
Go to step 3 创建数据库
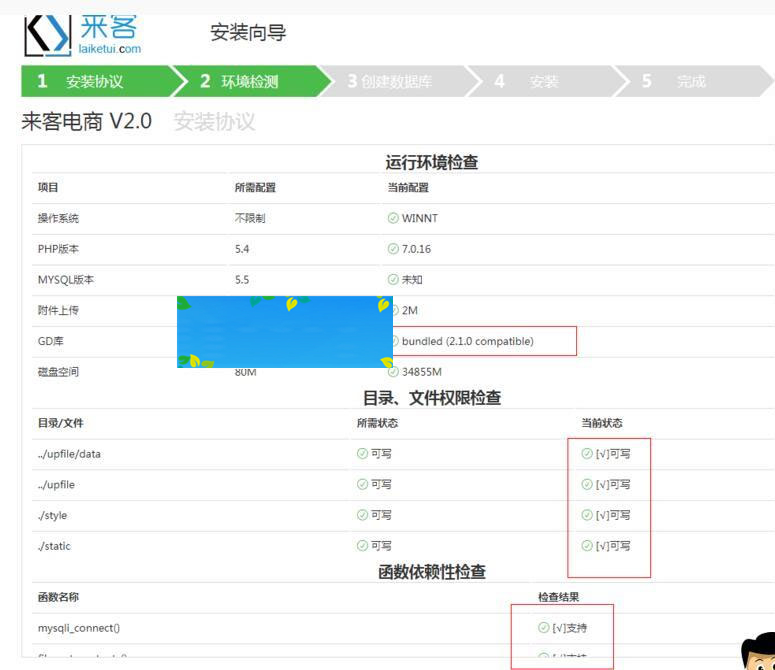coord(390,82)
